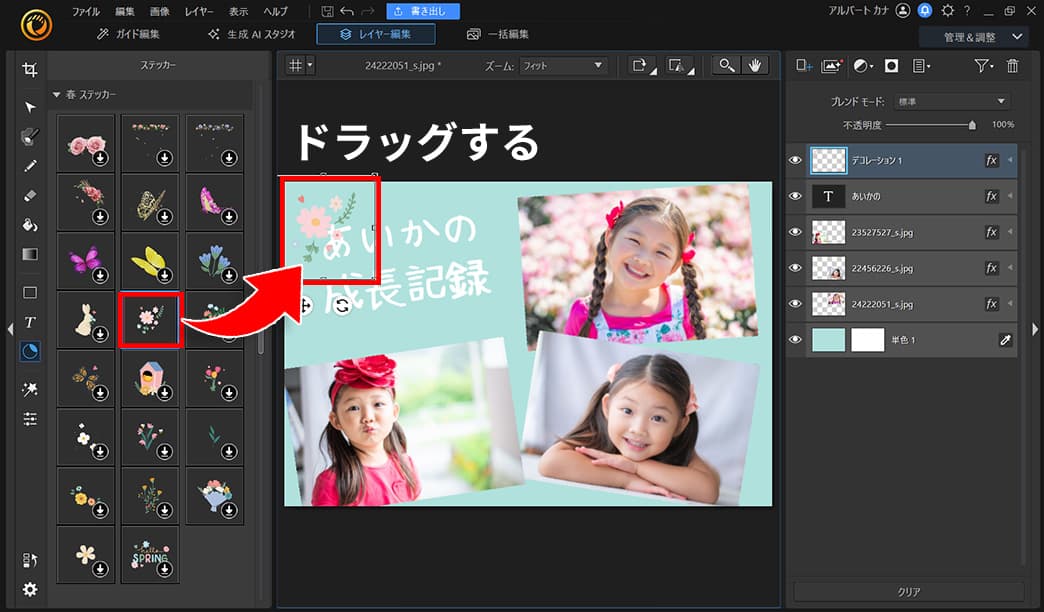Select the Crop tool

30,69
